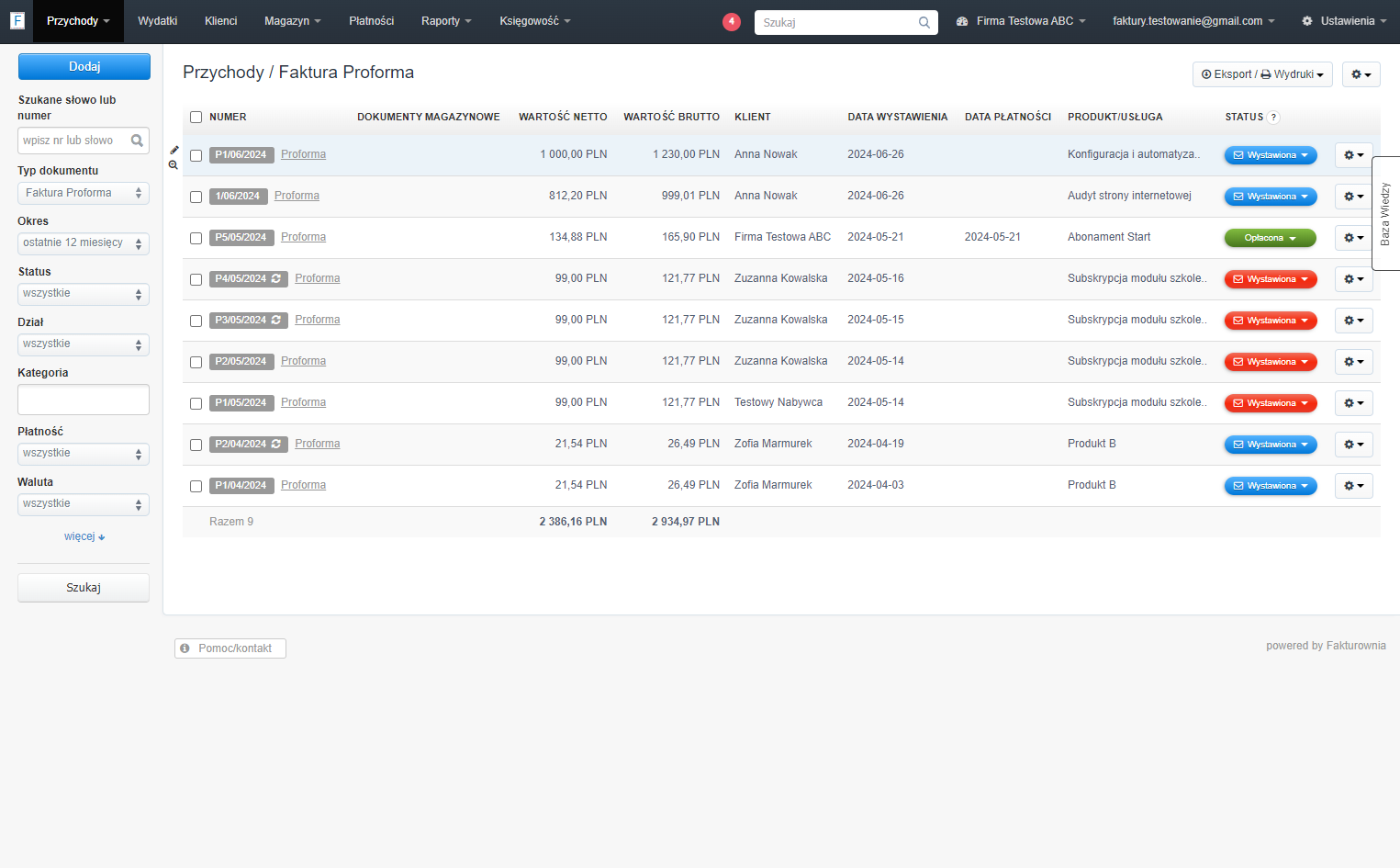This screenshot has width=1400, height=868.
Task: Click the help question mark next to STATUS
Action: pyautogui.click(x=1273, y=117)
